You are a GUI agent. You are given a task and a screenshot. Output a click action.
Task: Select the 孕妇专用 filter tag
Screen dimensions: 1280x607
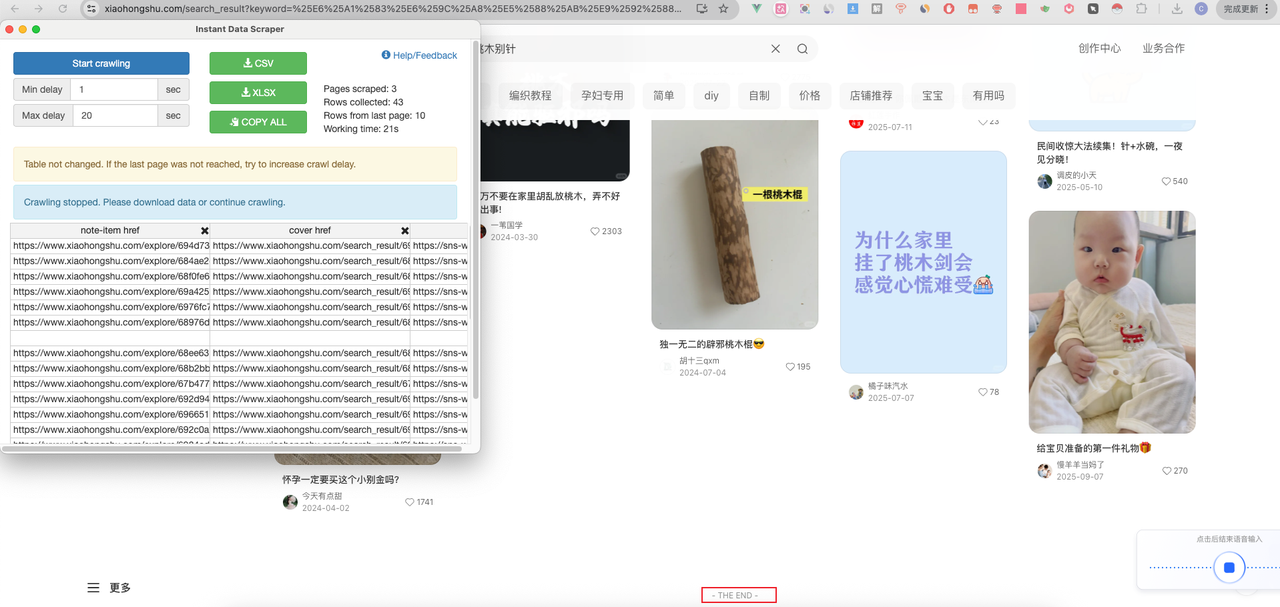point(602,95)
